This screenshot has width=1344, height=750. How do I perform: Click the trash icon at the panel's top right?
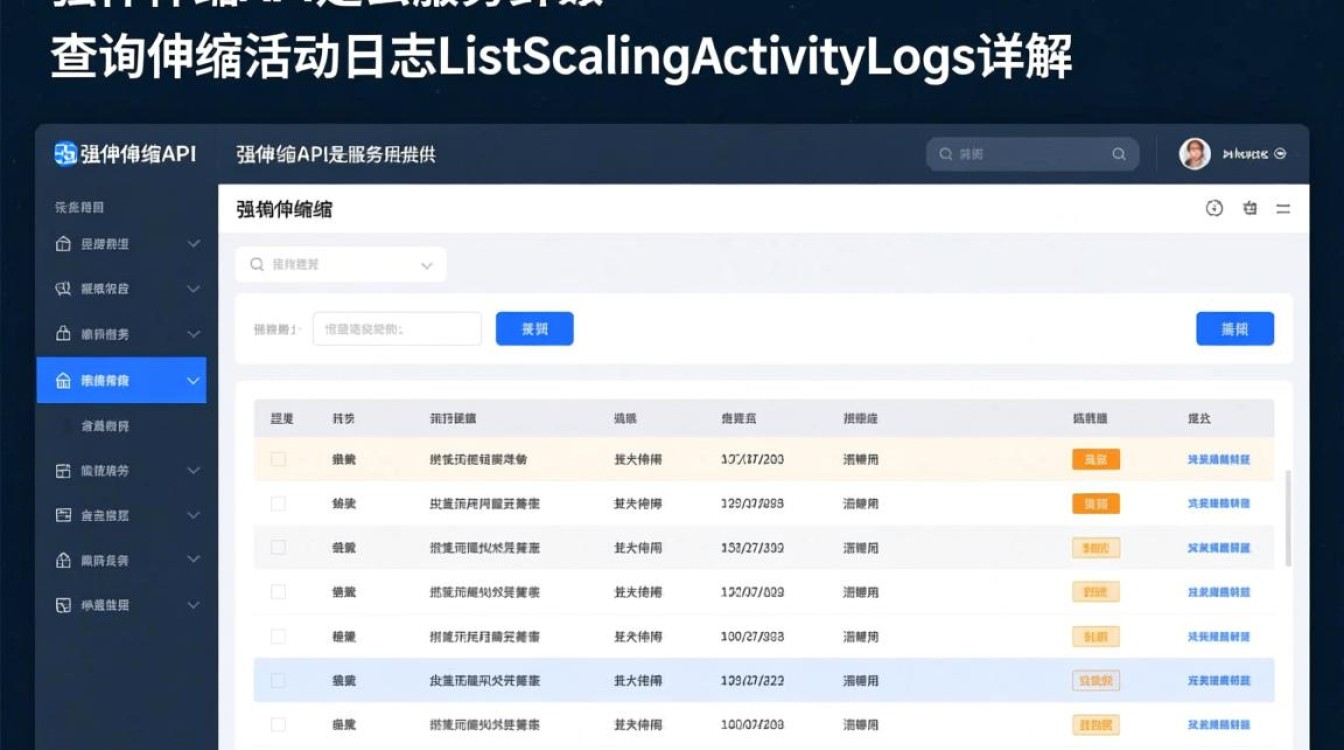tap(1249, 209)
